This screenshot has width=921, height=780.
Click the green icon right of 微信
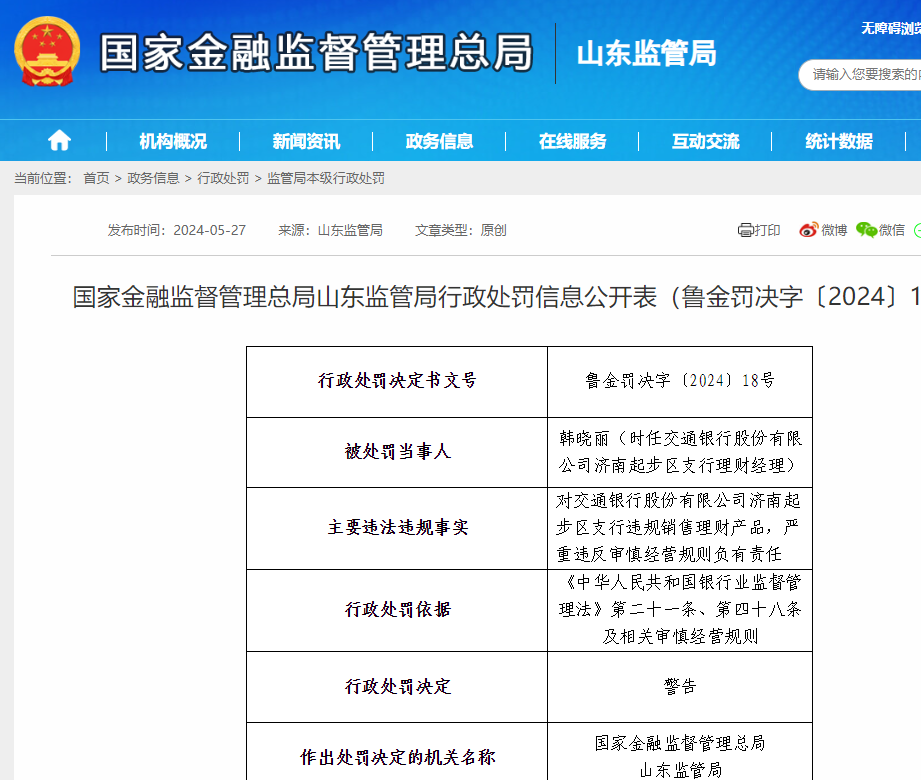pos(916,230)
